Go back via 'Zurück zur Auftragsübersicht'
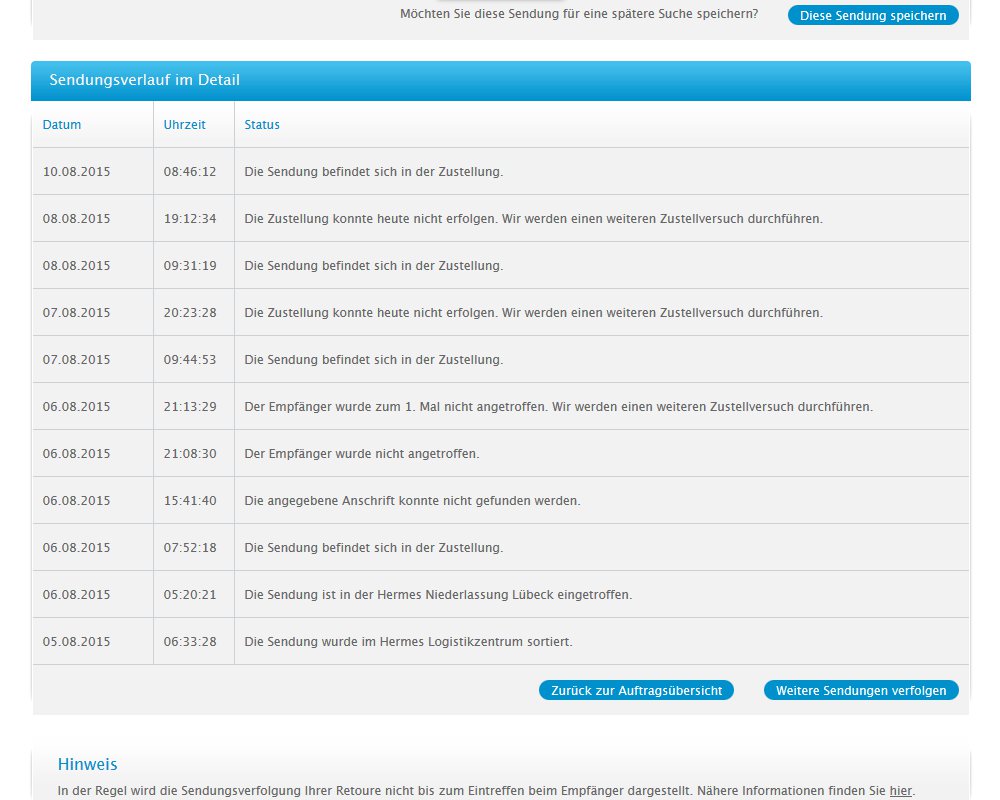 pyautogui.click(x=636, y=690)
